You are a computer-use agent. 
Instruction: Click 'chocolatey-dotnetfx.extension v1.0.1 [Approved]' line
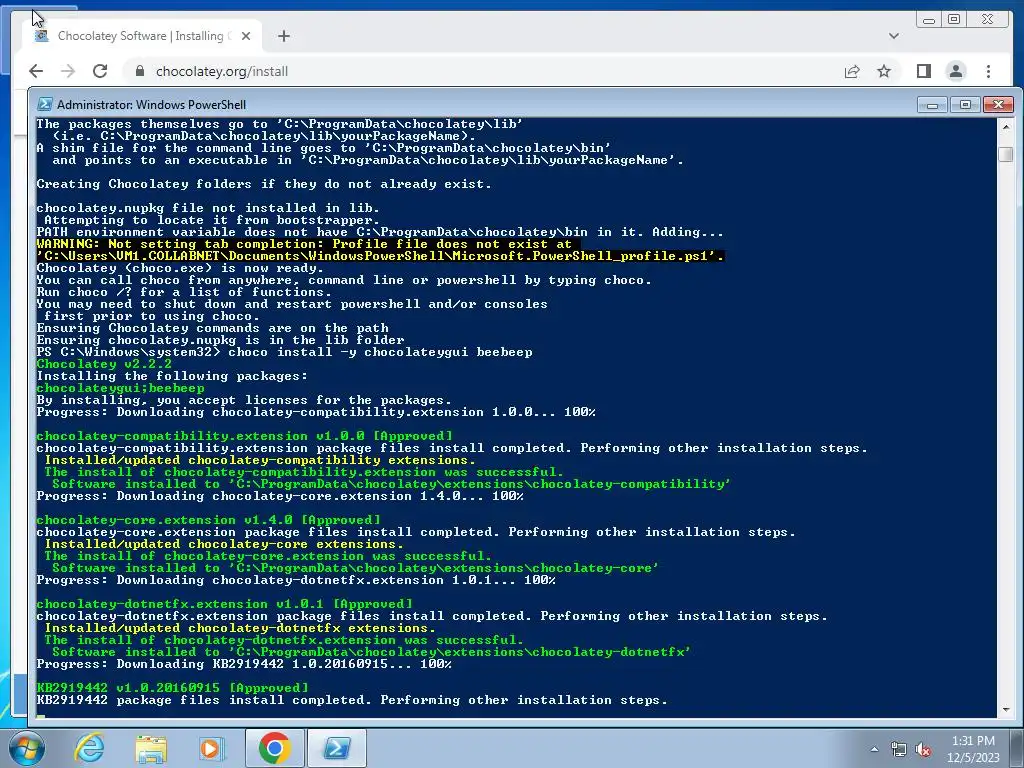point(224,603)
